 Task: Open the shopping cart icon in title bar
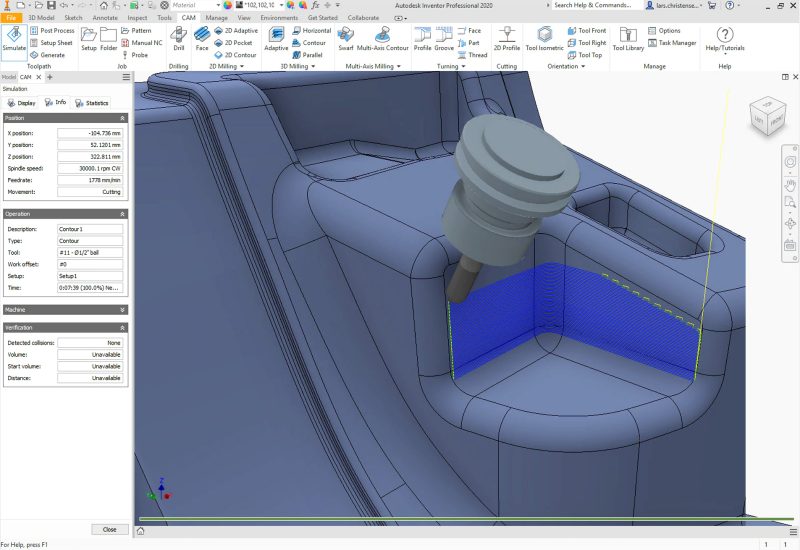(x=712, y=5)
